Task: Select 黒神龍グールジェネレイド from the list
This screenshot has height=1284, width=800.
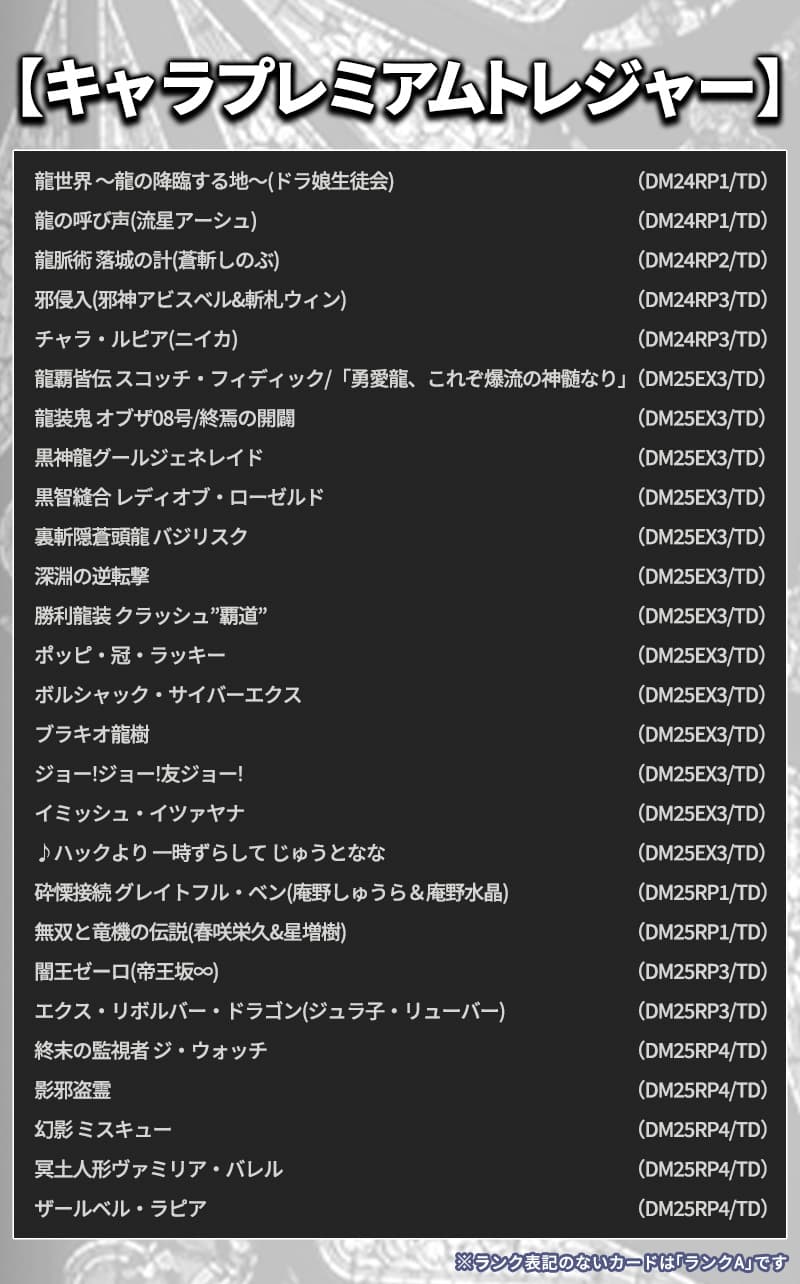Action: 149,458
